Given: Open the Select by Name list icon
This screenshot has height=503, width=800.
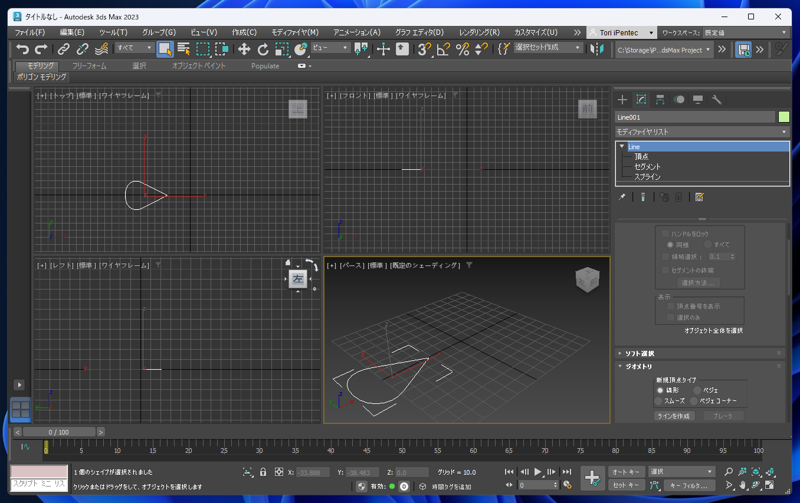Looking at the screenshot, I should click(184, 49).
